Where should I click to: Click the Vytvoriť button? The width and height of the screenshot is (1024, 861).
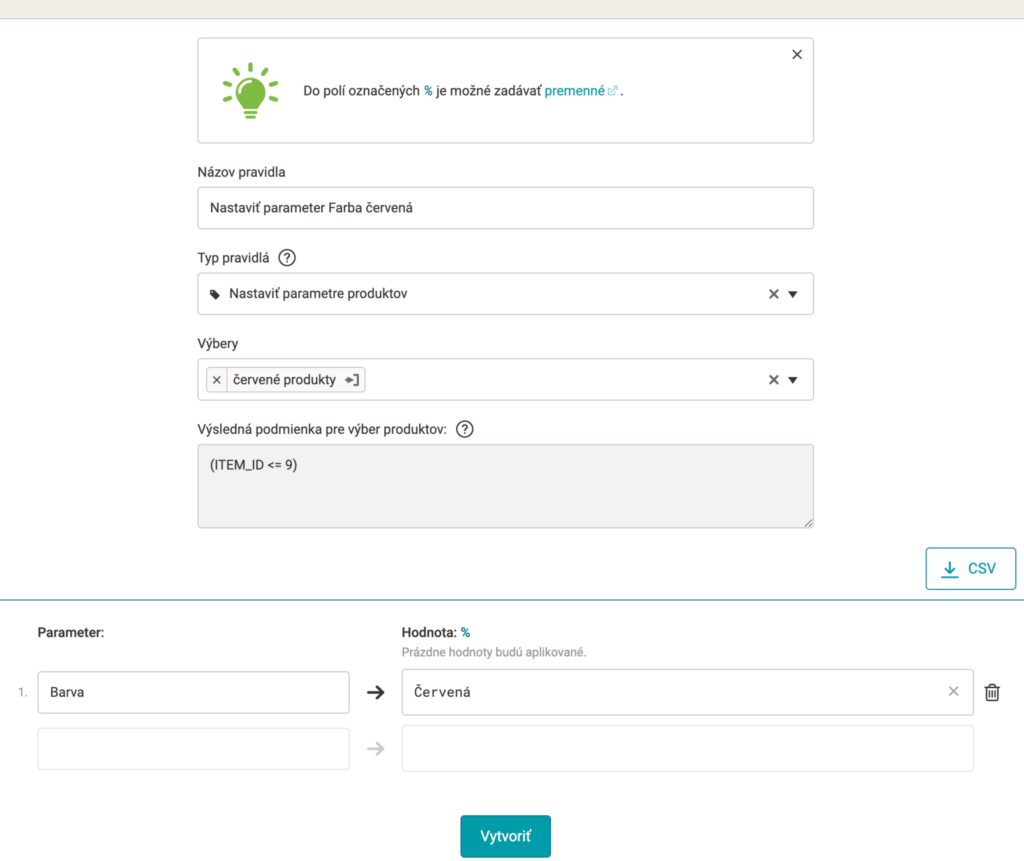click(x=505, y=836)
